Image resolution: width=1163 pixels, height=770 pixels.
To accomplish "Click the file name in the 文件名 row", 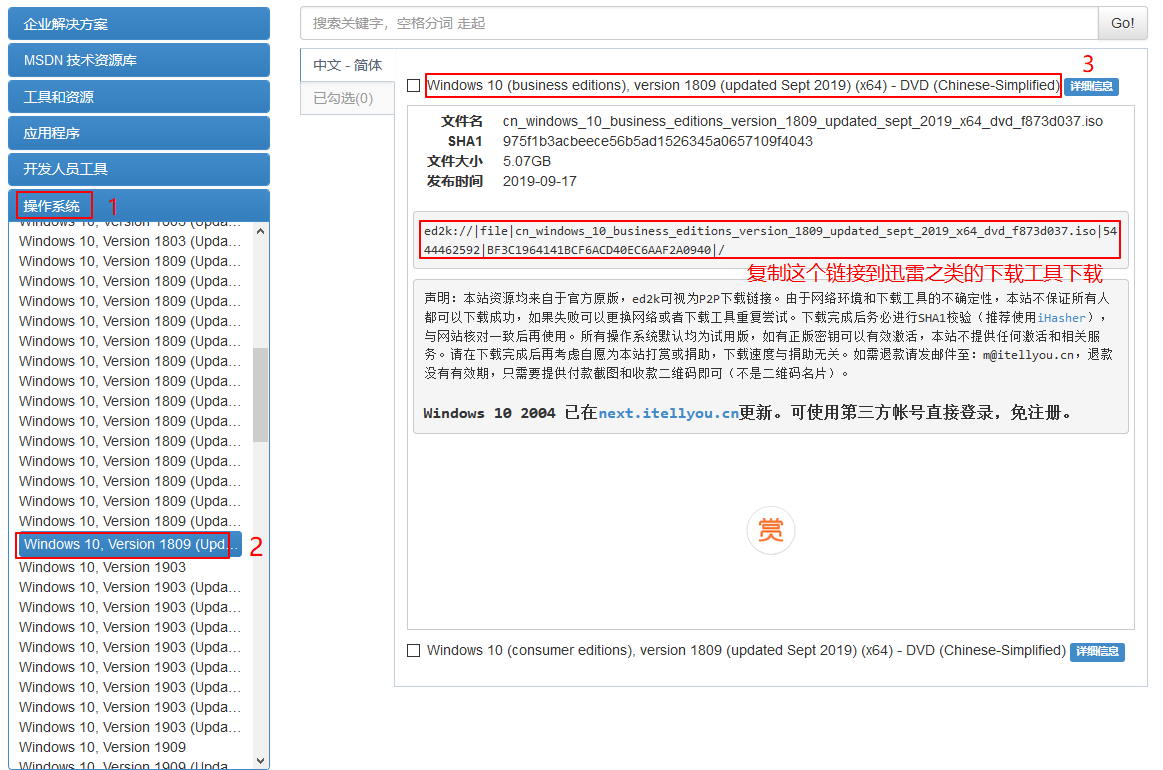I will [803, 121].
